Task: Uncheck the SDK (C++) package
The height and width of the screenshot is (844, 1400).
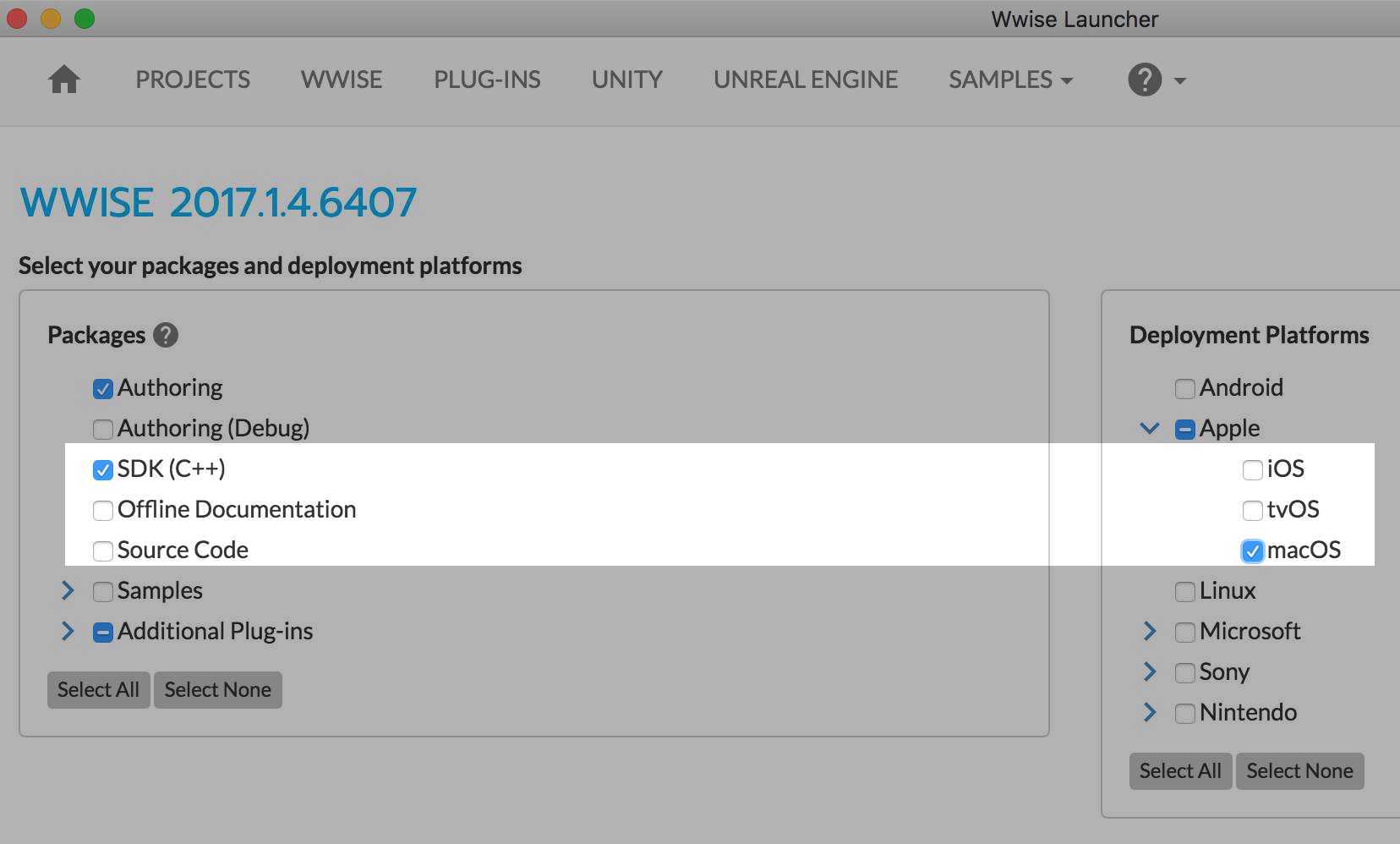Action: tap(103, 469)
